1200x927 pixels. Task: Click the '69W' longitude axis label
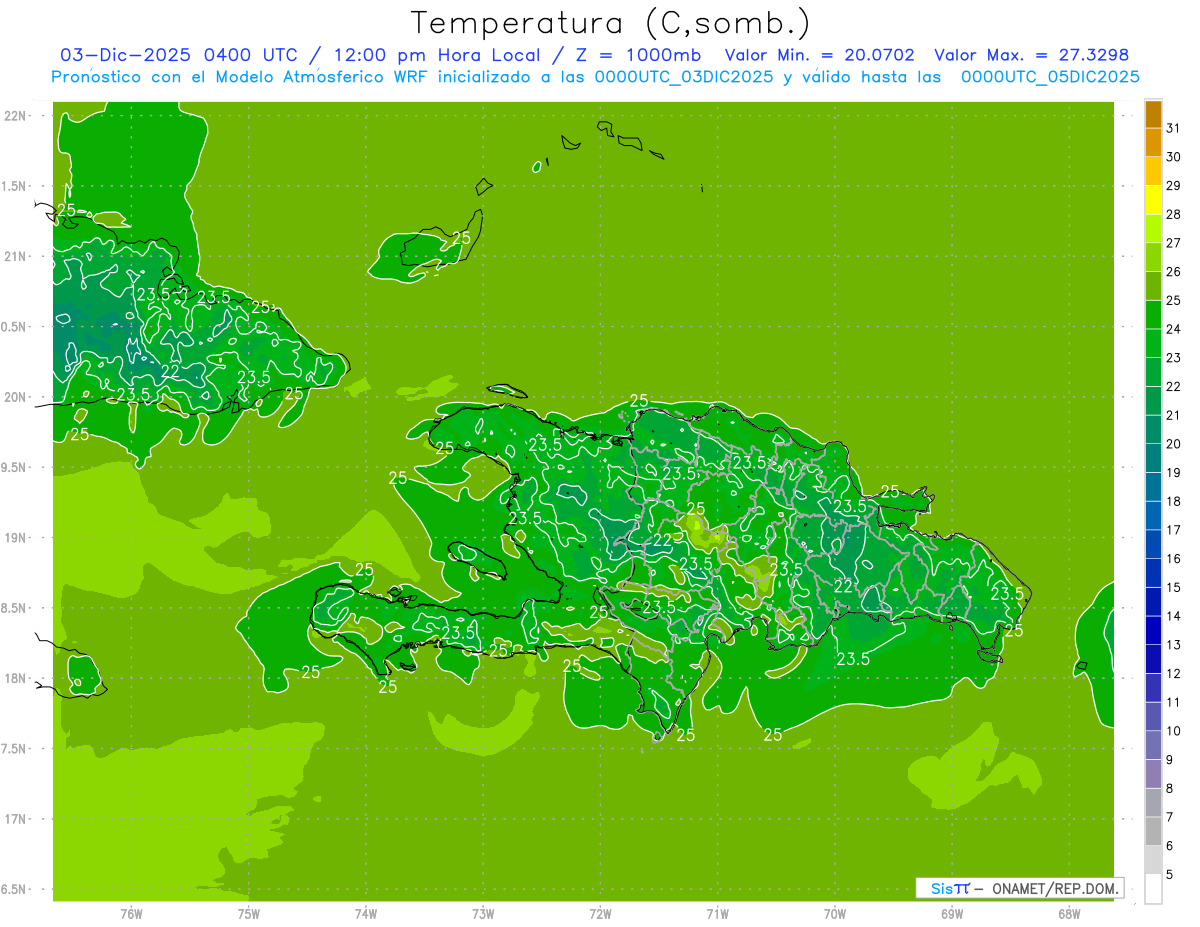(x=952, y=914)
